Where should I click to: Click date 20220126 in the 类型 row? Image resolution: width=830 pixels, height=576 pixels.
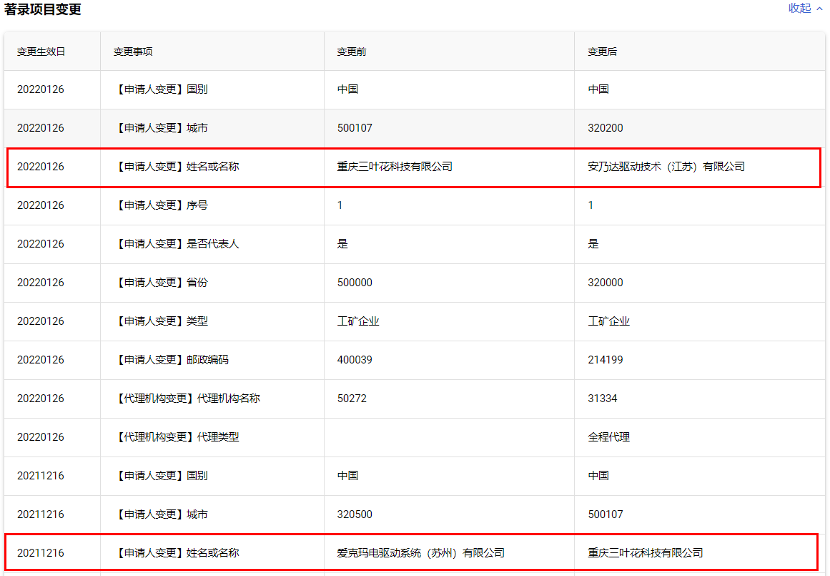click(x=41, y=321)
